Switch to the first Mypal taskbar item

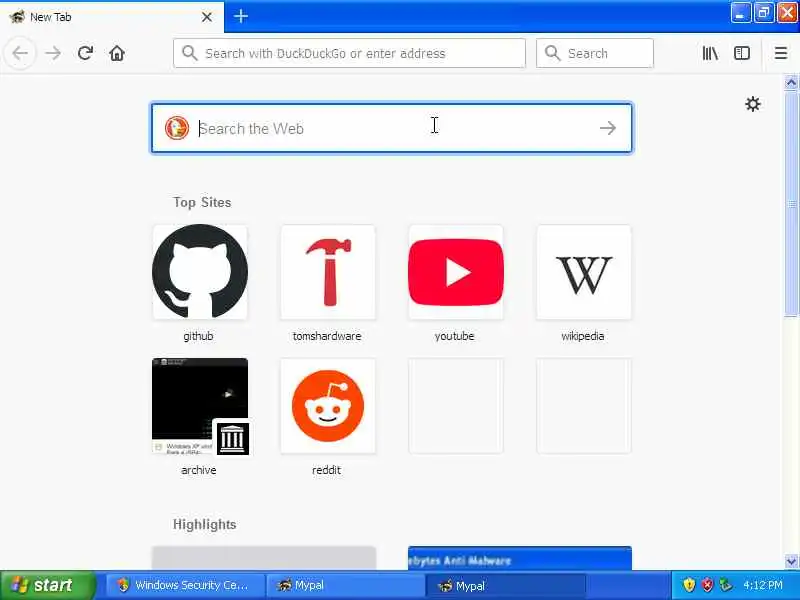(x=345, y=585)
